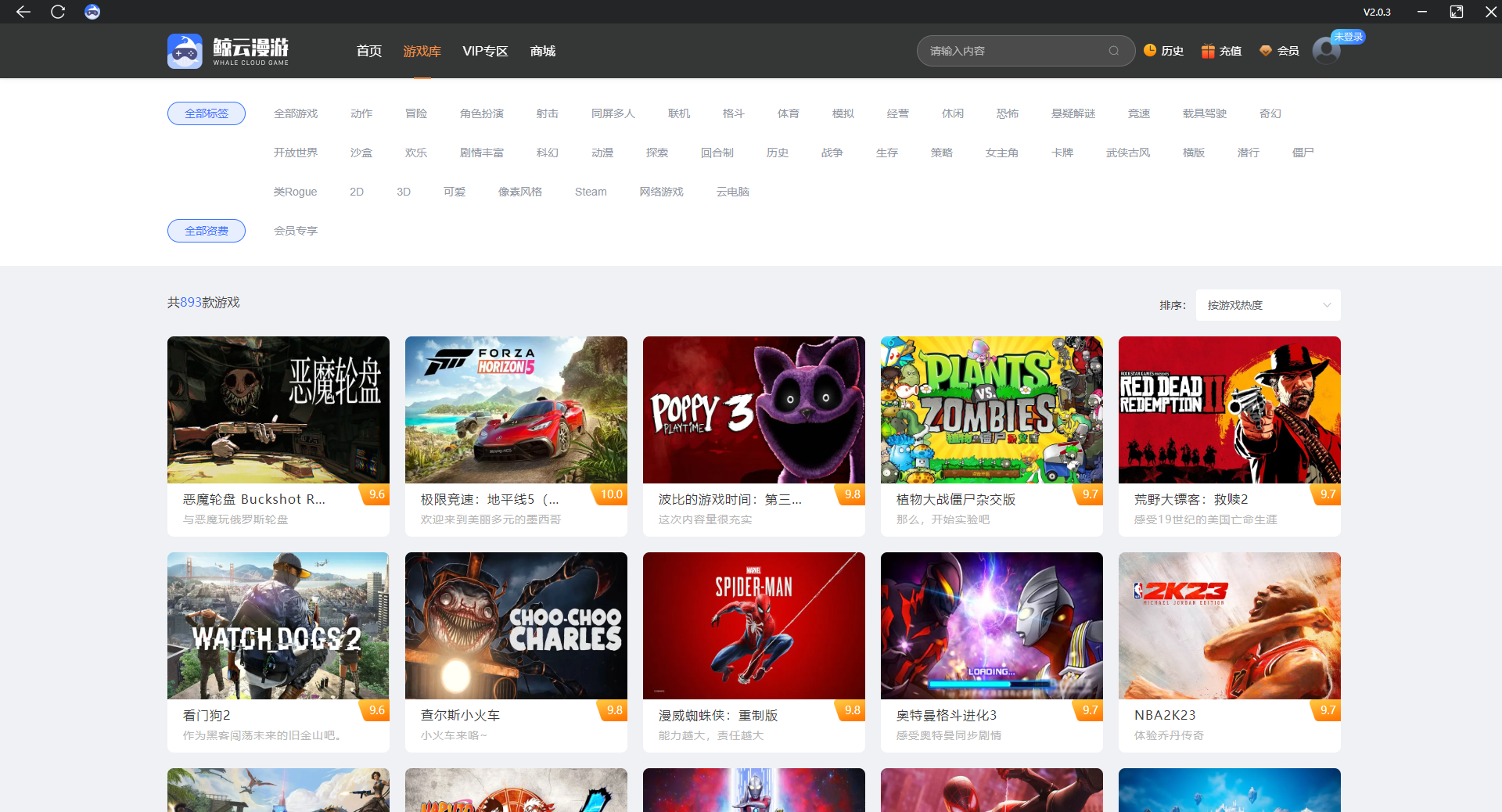
Task: Filter by 恐怖 tag
Action: coord(1008,113)
